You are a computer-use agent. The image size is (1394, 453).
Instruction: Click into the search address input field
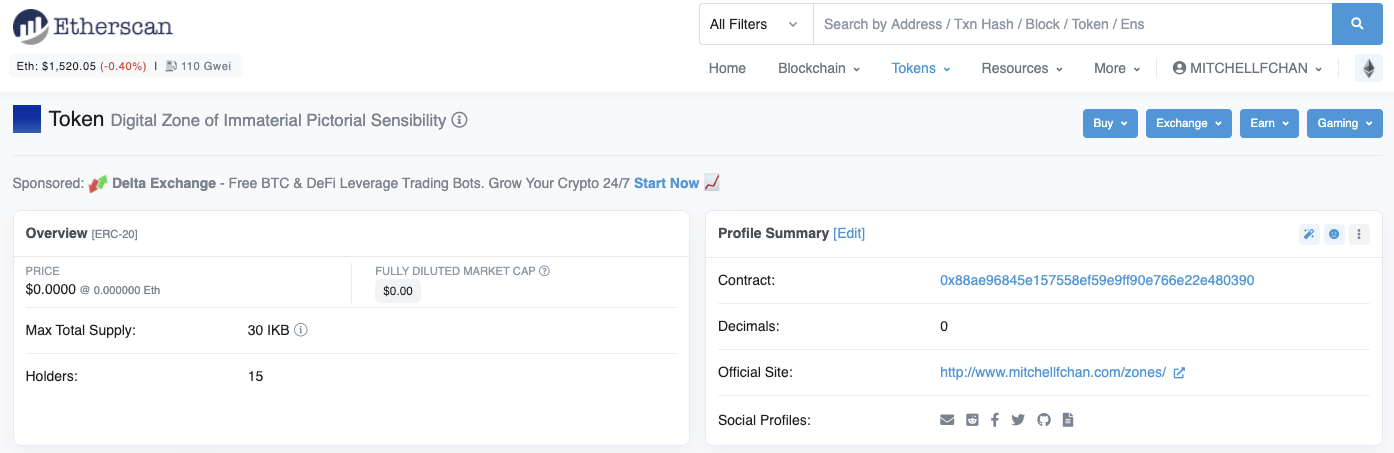pyautogui.click(x=1072, y=24)
